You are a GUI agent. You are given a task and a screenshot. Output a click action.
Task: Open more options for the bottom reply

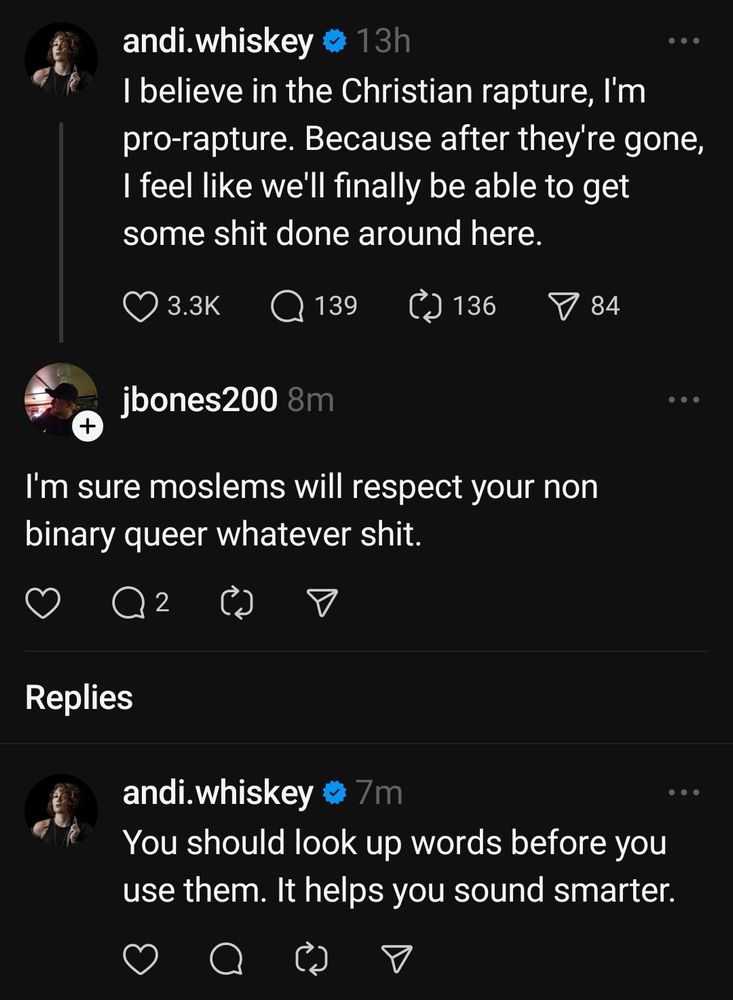[684, 793]
